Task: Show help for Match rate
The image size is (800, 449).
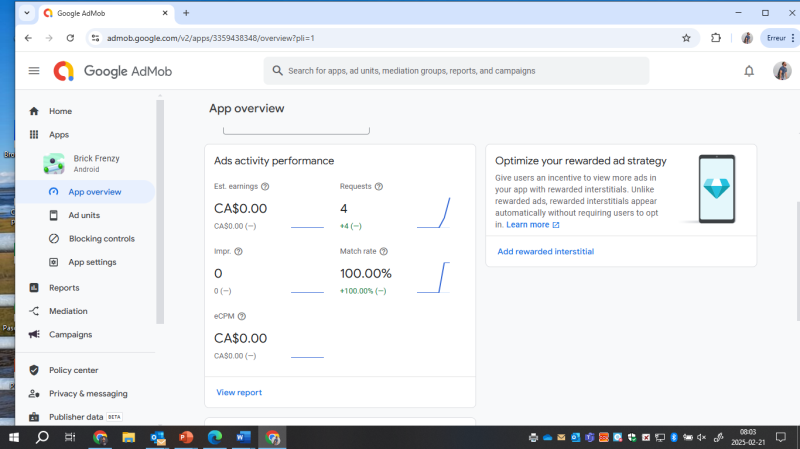Action: [x=384, y=252]
